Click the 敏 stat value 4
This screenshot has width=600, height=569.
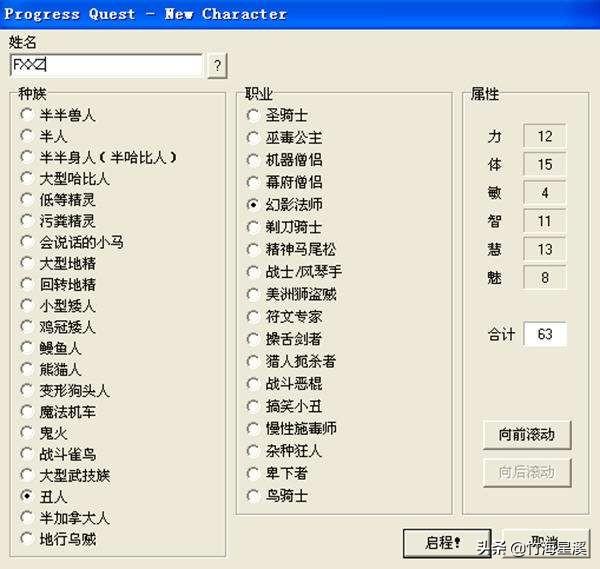tap(545, 193)
